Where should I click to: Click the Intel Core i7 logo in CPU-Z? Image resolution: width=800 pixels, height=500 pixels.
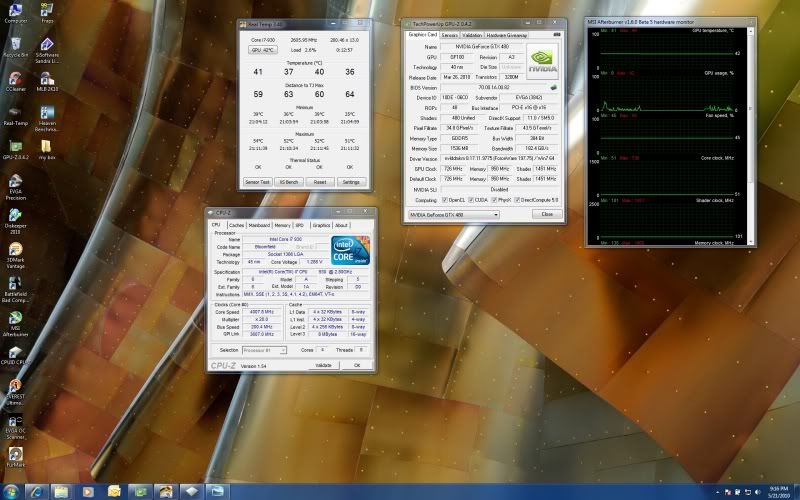coord(350,250)
